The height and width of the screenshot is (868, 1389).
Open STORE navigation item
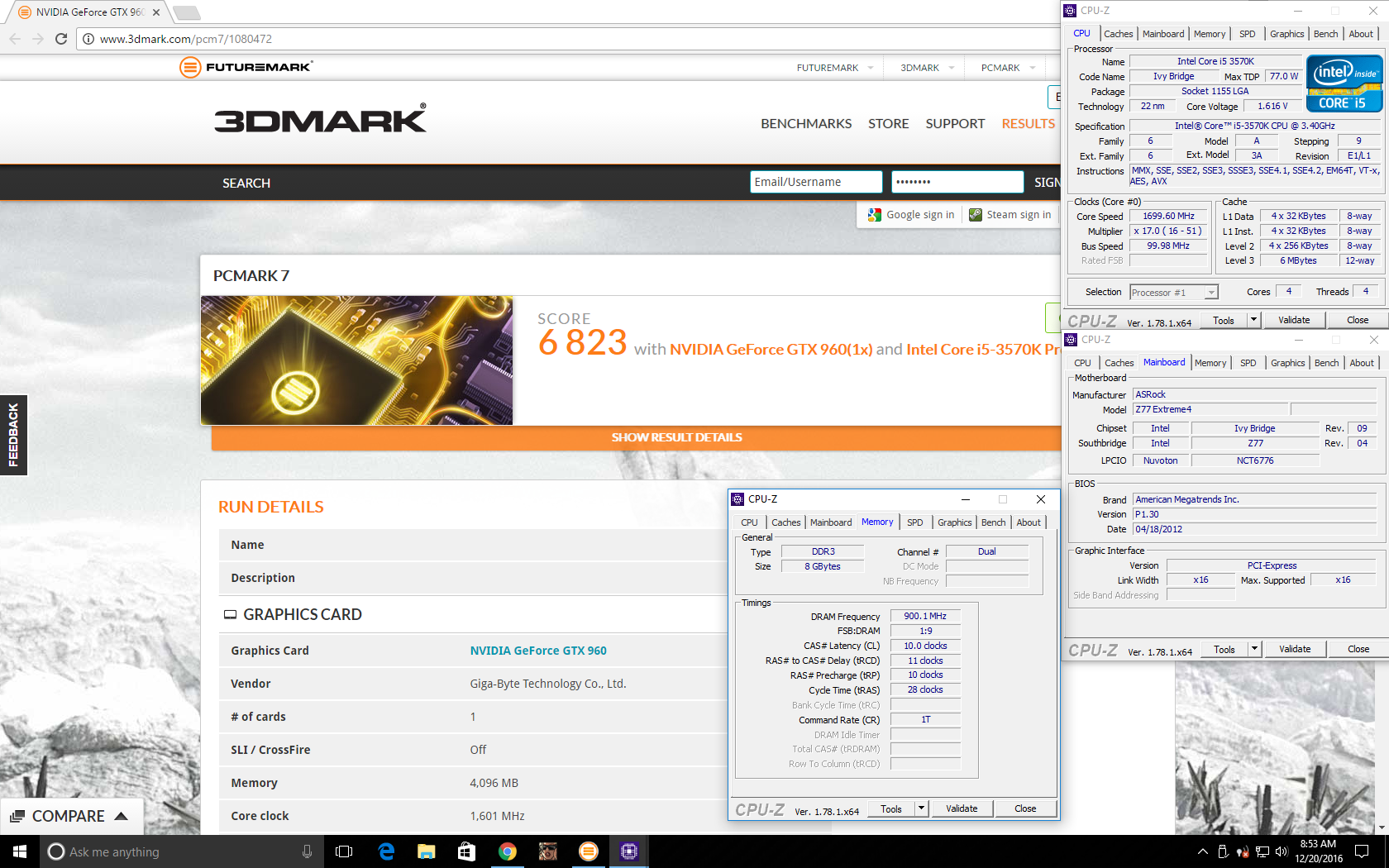pyautogui.click(x=888, y=124)
